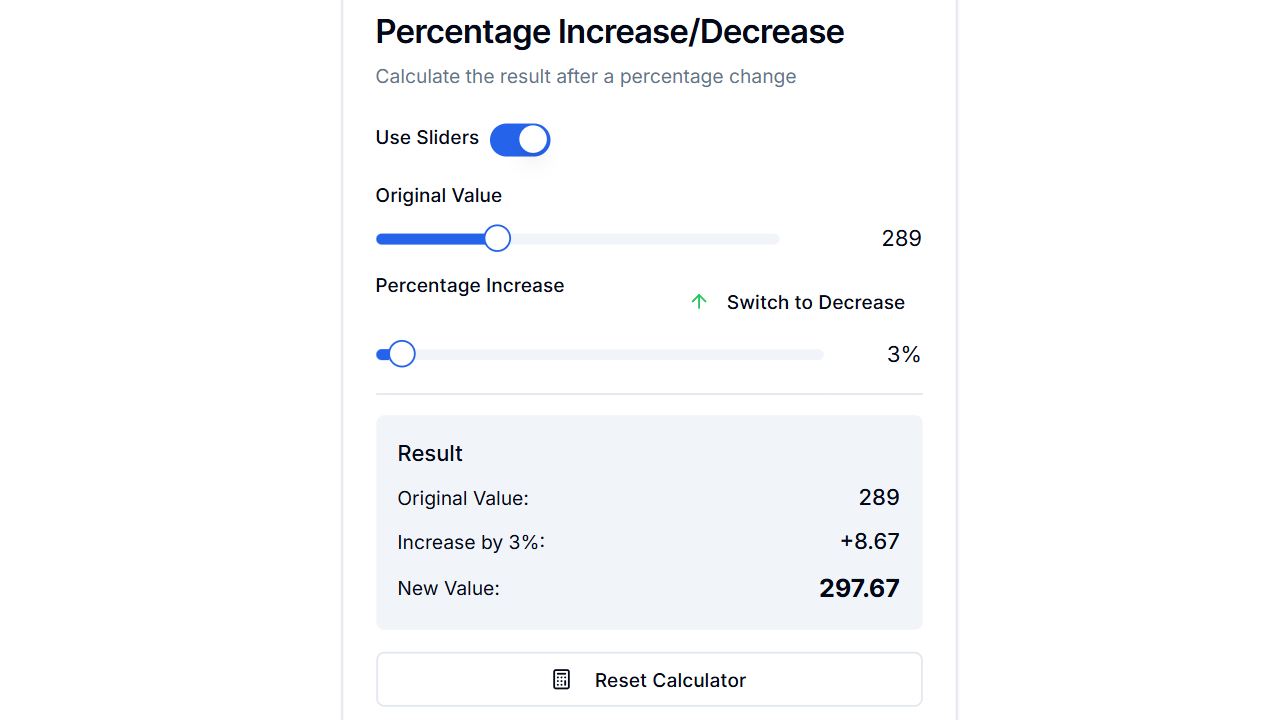1280x720 pixels.
Task: Click the Original Value section label
Action: [438, 195]
